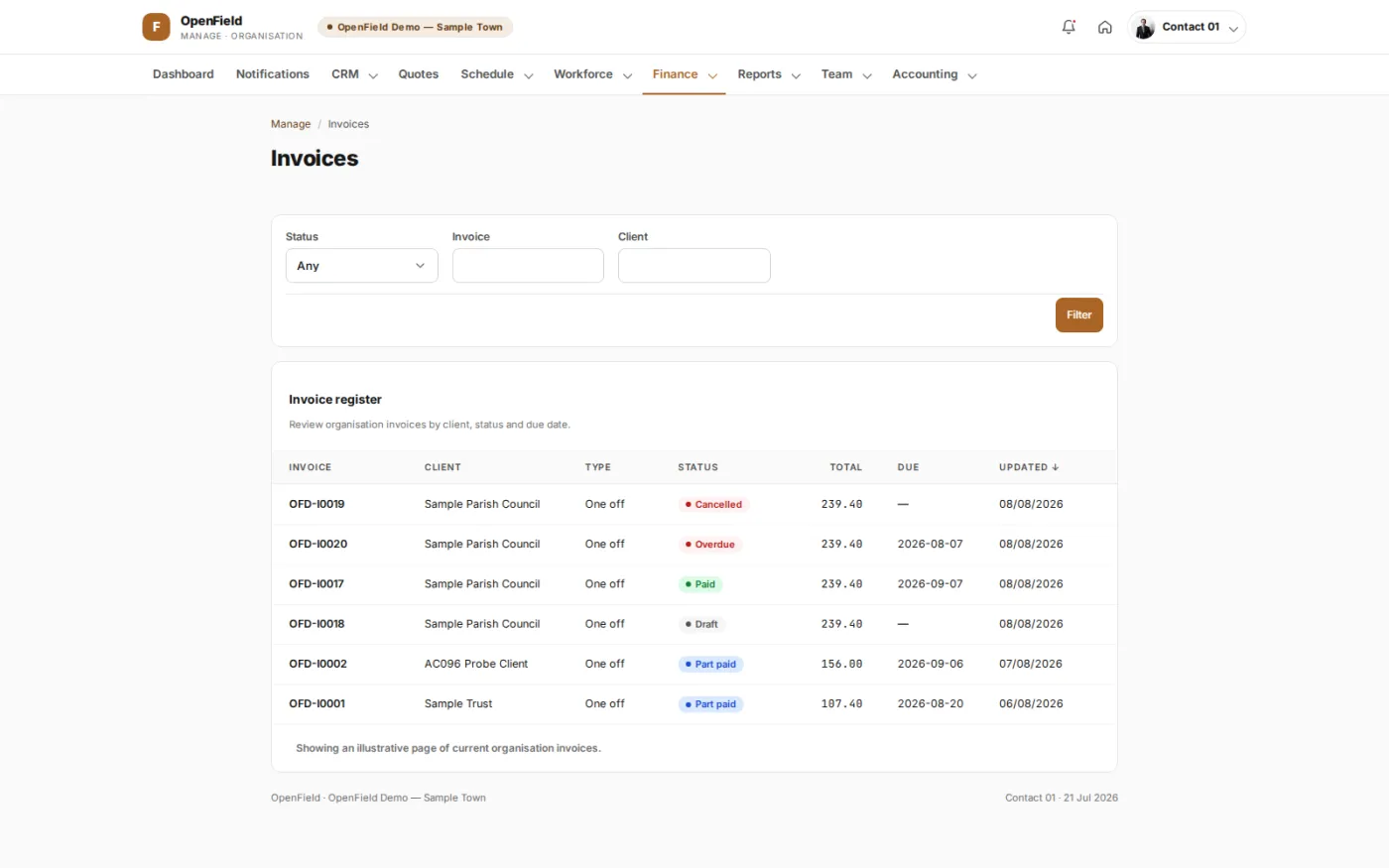Sort by the Status column header
The height and width of the screenshot is (868, 1389).
click(x=698, y=467)
